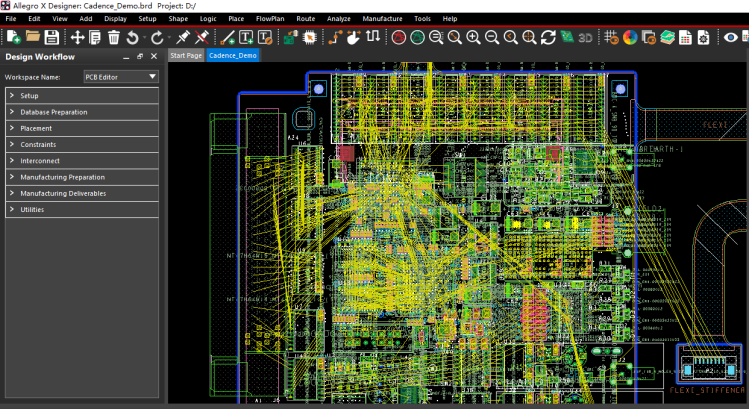Close the Design Workflow panel
Screen dimensions: 749x409
coord(154,56)
